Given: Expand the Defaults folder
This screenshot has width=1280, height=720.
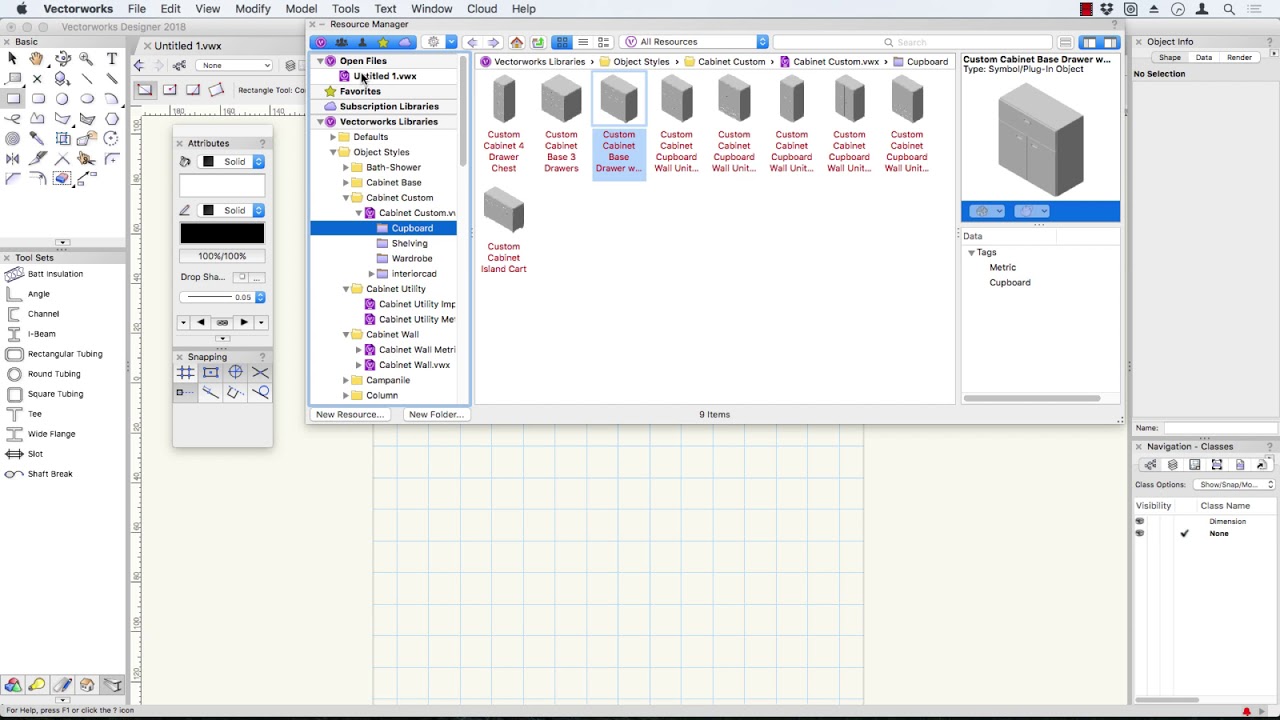Looking at the screenshot, I should [333, 137].
